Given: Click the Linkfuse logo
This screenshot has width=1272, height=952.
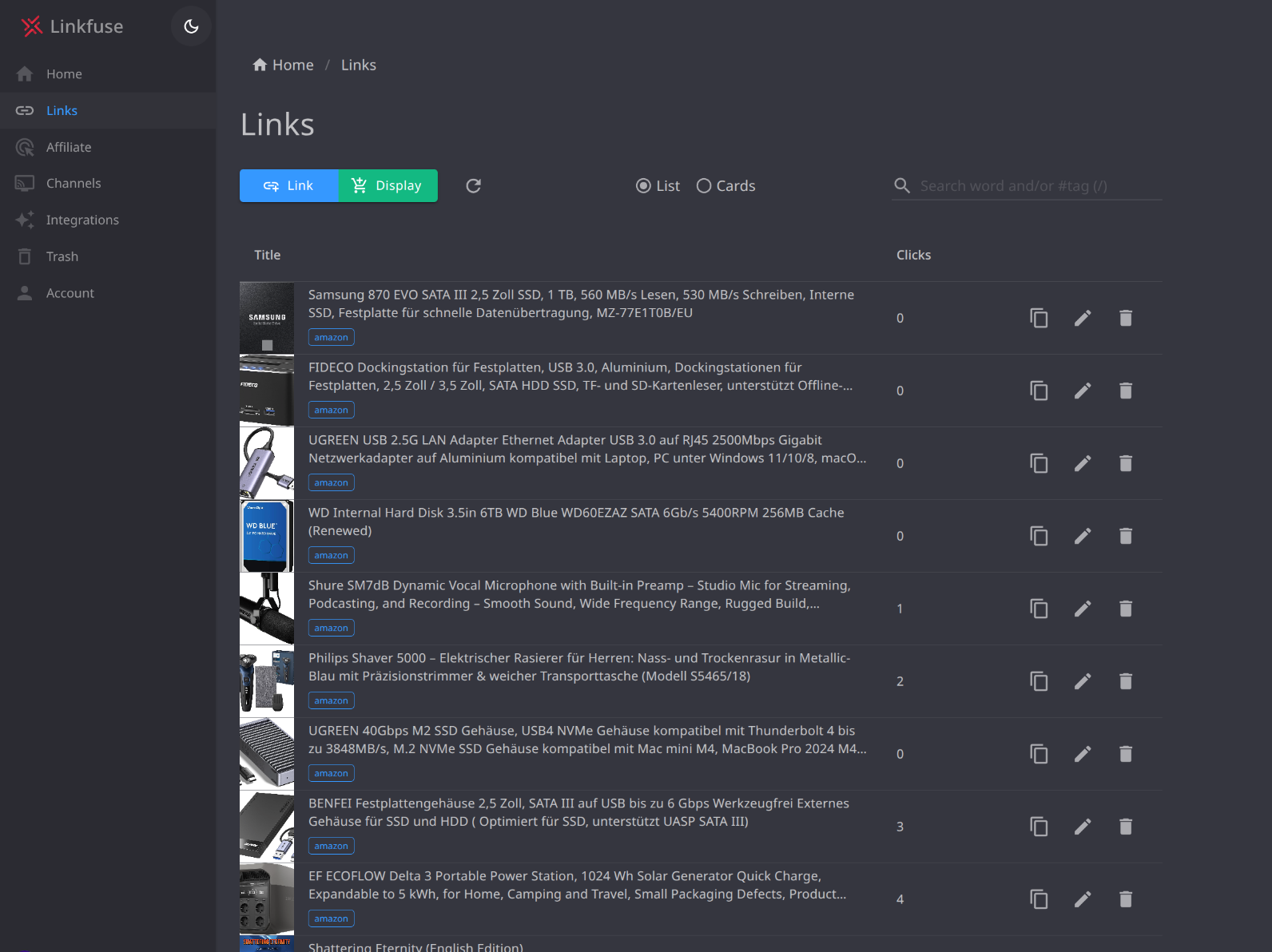Looking at the screenshot, I should pos(72,26).
